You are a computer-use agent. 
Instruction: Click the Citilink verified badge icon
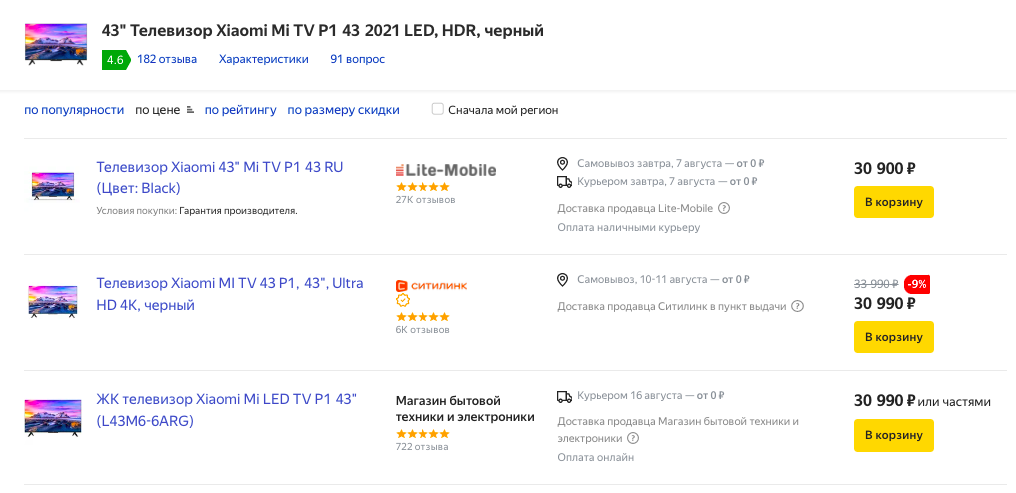point(403,300)
